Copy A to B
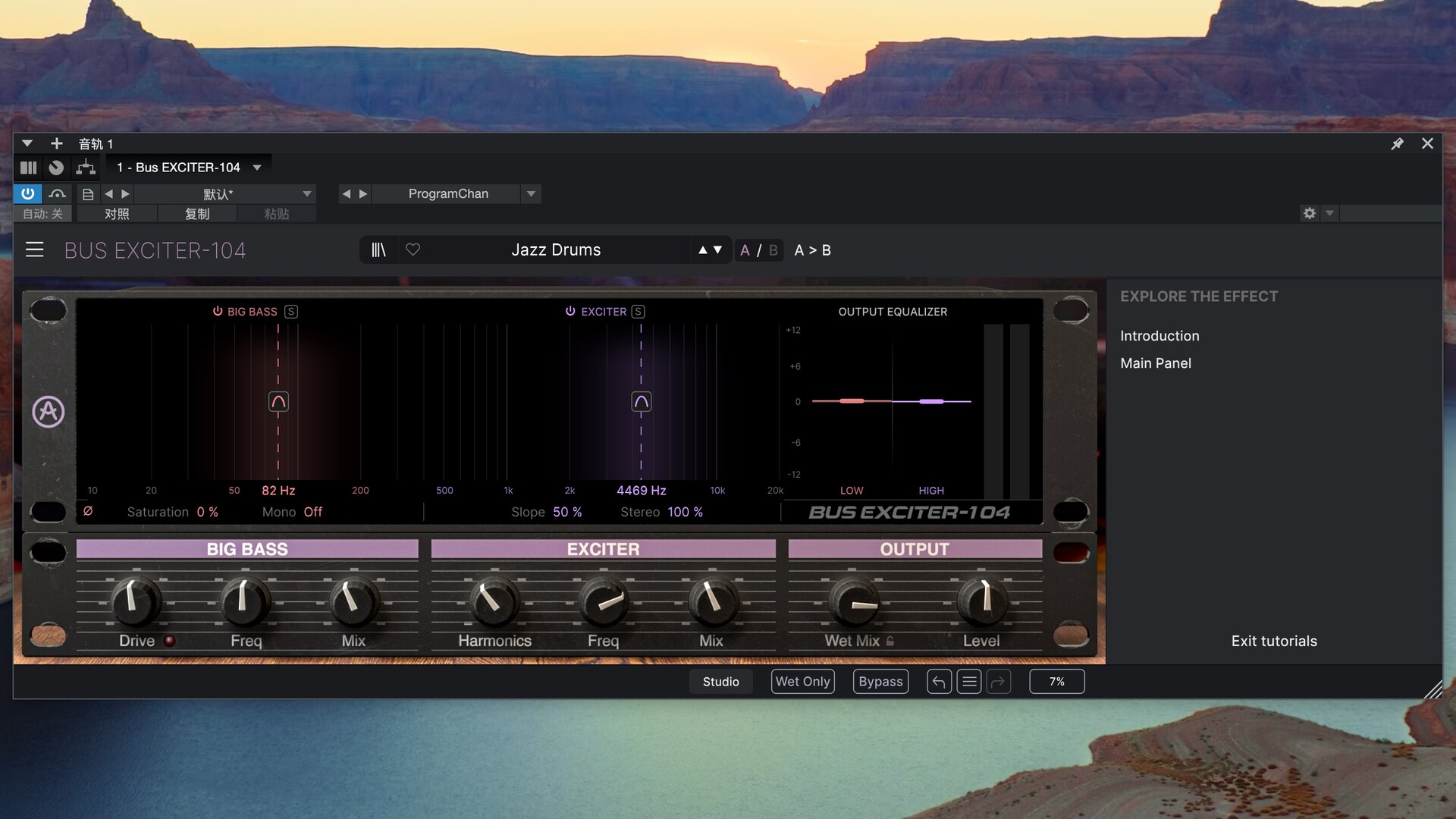Image resolution: width=1456 pixels, height=819 pixels. coord(812,250)
